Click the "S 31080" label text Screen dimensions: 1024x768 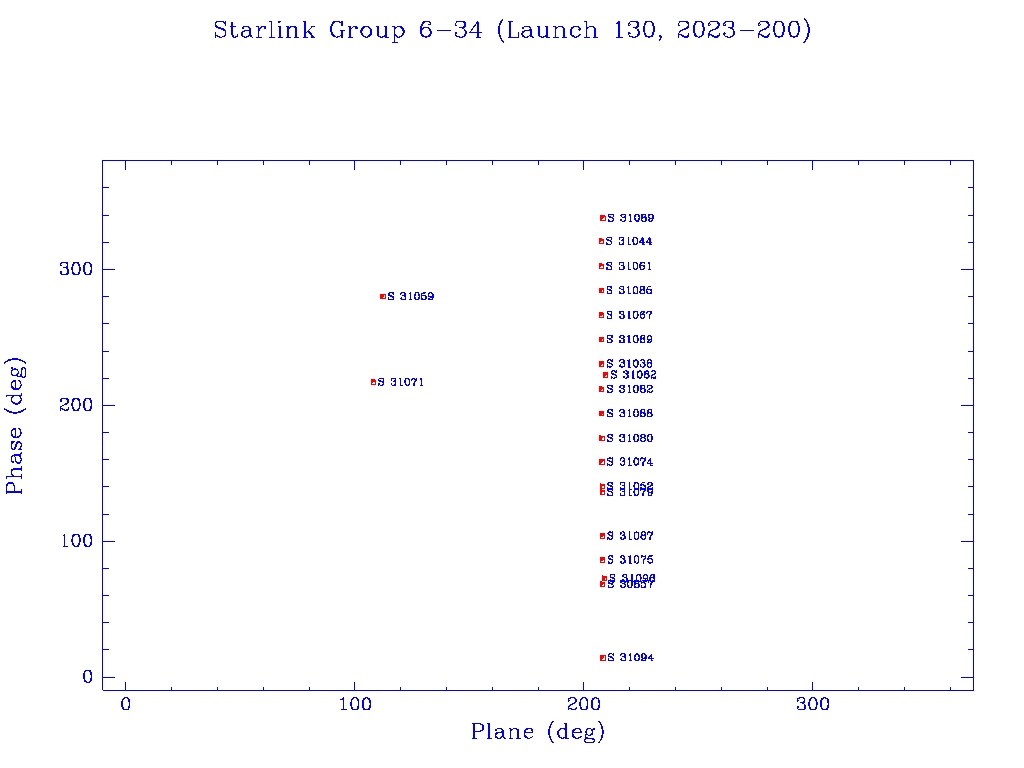pos(630,438)
